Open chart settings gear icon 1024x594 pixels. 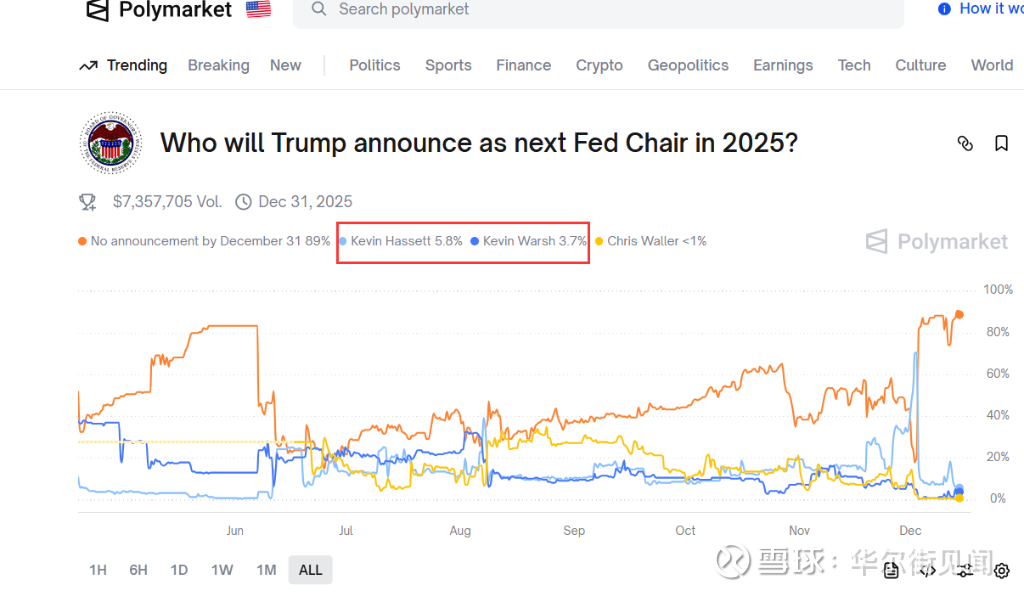click(1001, 570)
